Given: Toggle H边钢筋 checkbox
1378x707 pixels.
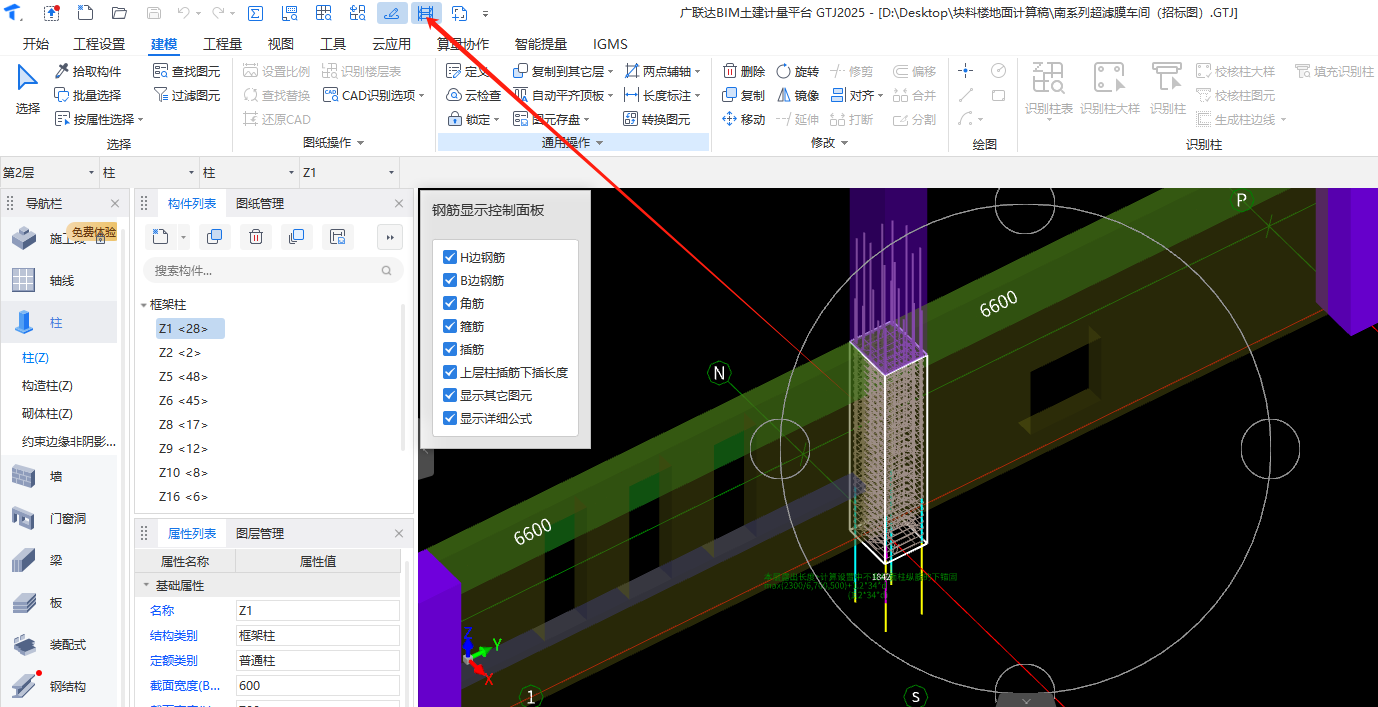Looking at the screenshot, I should coord(450,257).
